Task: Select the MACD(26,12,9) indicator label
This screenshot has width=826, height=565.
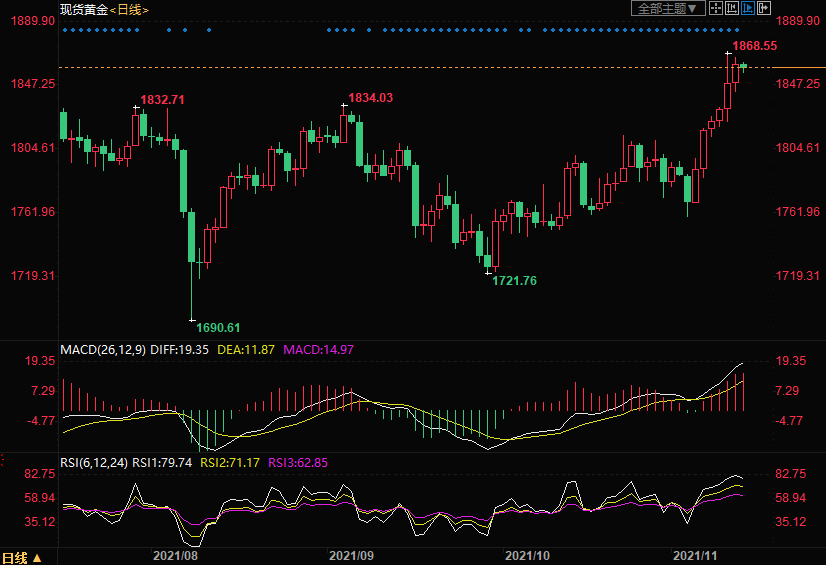Action: click(103, 350)
